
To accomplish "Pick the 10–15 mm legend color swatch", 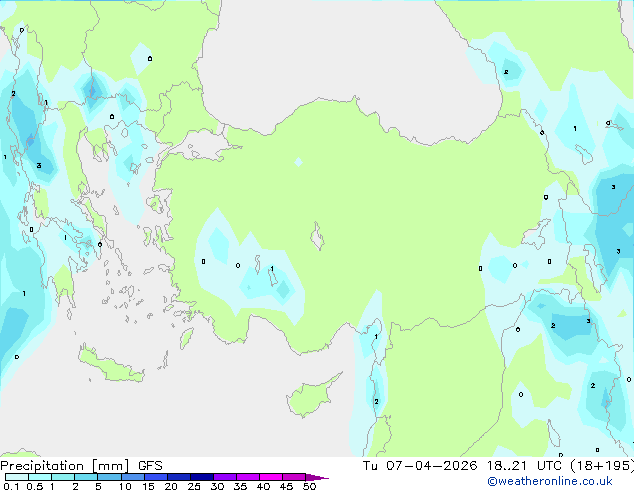I will 132,477.
